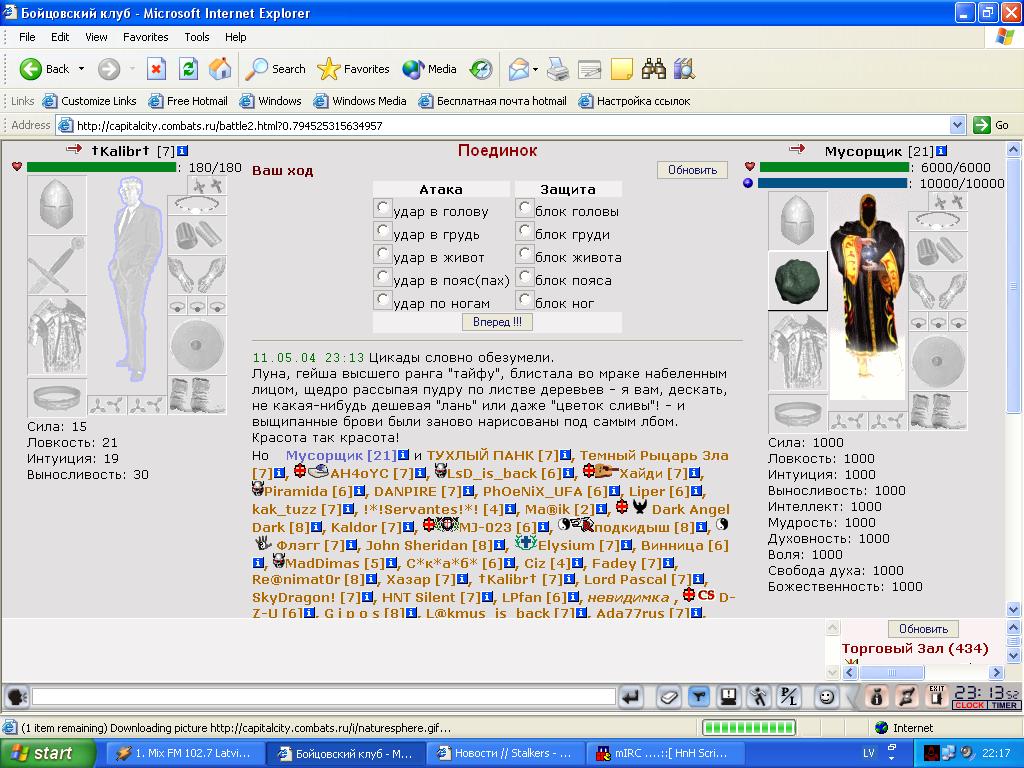Click the battle log scroll down arrow
Viewport: 1024px width, 768px height.
tap(1013, 609)
